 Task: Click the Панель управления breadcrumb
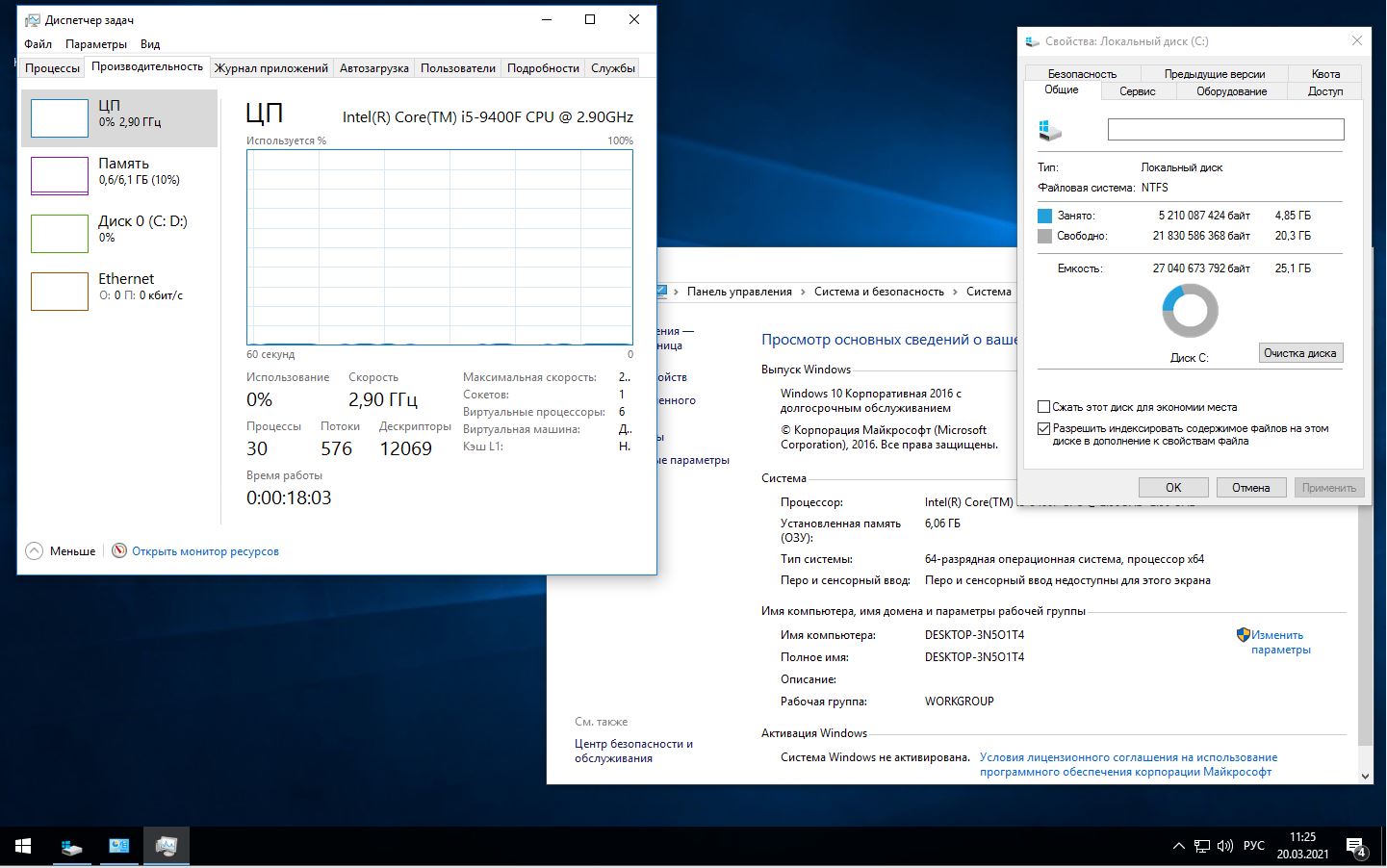(739, 292)
